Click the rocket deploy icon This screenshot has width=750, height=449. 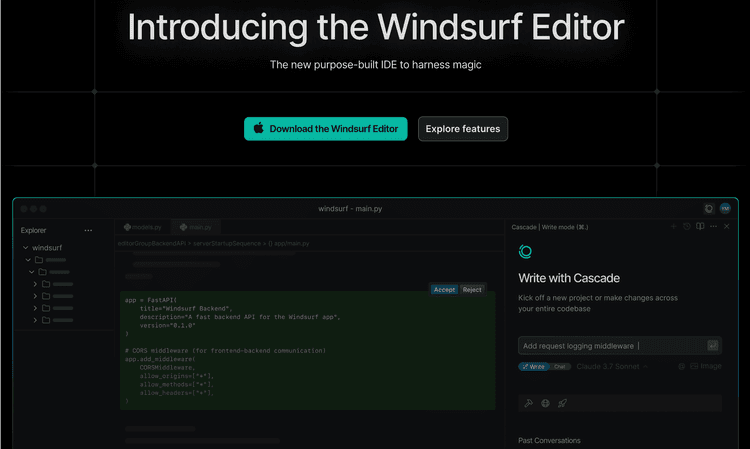(562, 403)
